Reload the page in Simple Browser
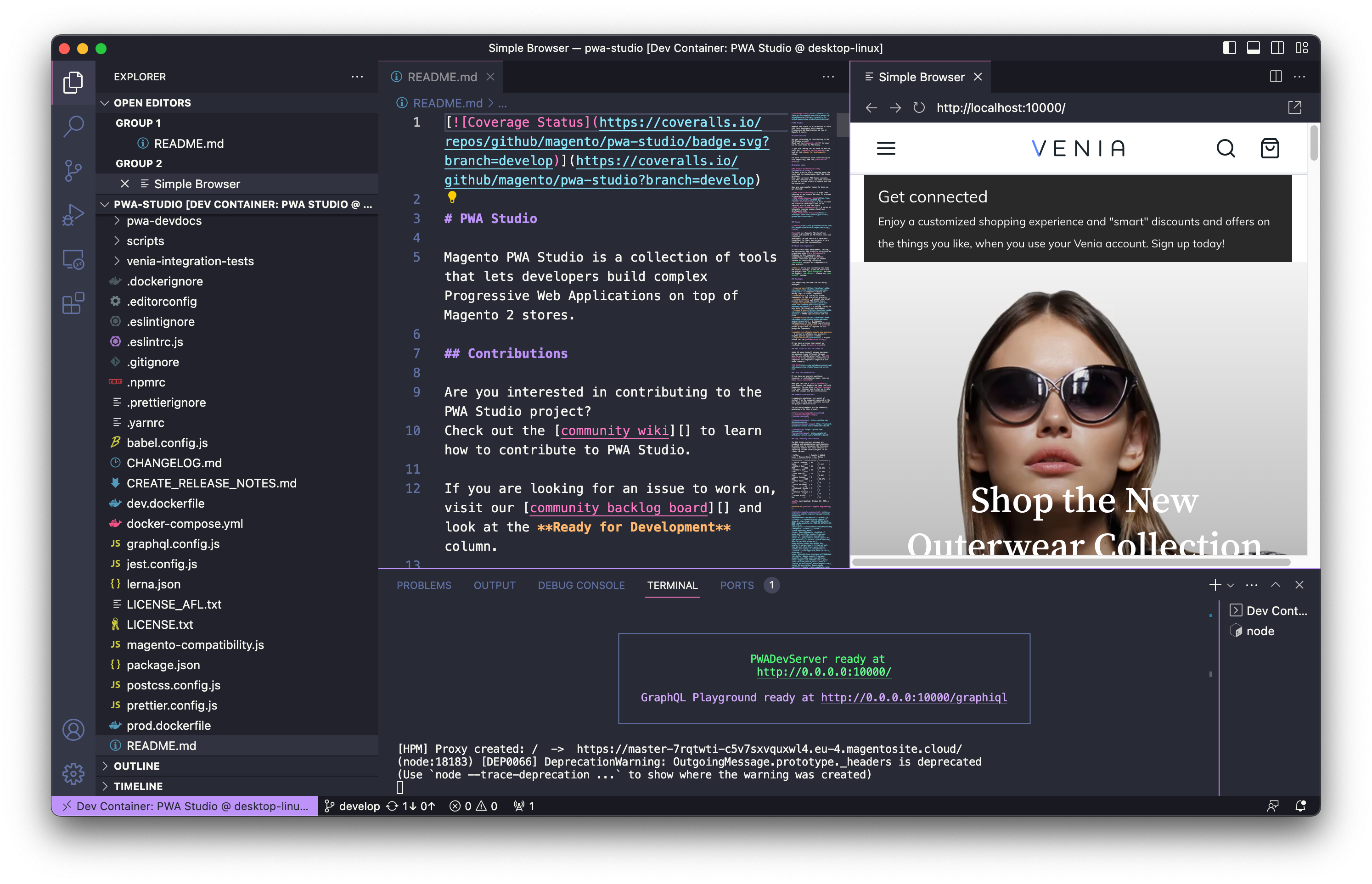The width and height of the screenshot is (1372, 884). click(x=918, y=107)
